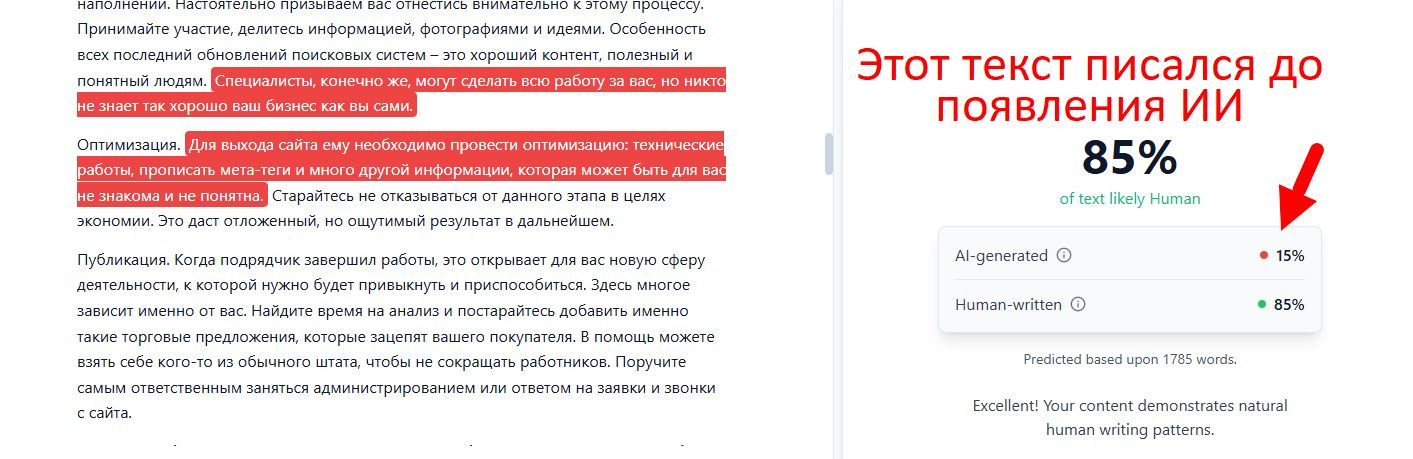Click the info icon next to Human-written
Viewport: 1413px width, 459px height.
pos(1078,304)
